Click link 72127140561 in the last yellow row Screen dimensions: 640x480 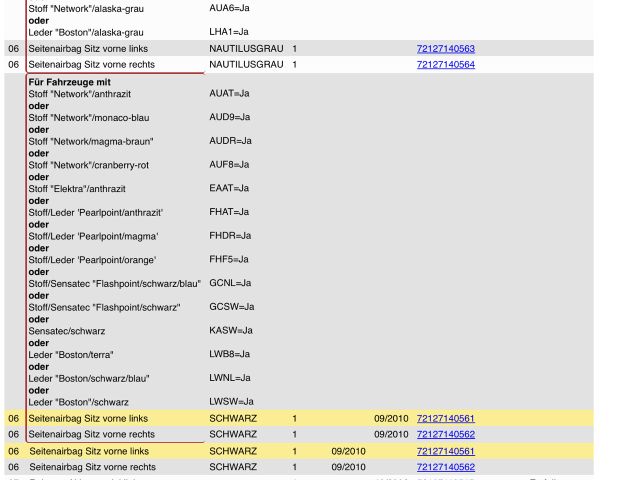(x=445, y=451)
